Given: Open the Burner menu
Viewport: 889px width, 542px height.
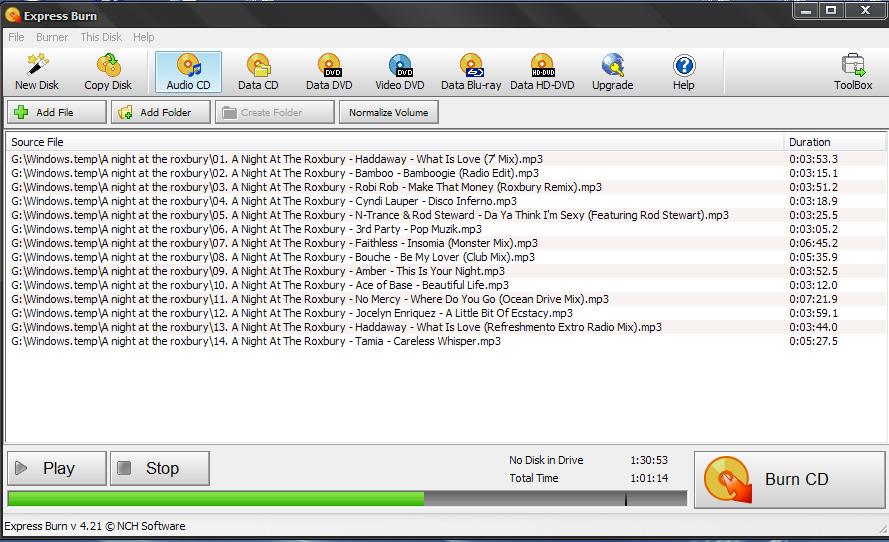Looking at the screenshot, I should tap(52, 37).
